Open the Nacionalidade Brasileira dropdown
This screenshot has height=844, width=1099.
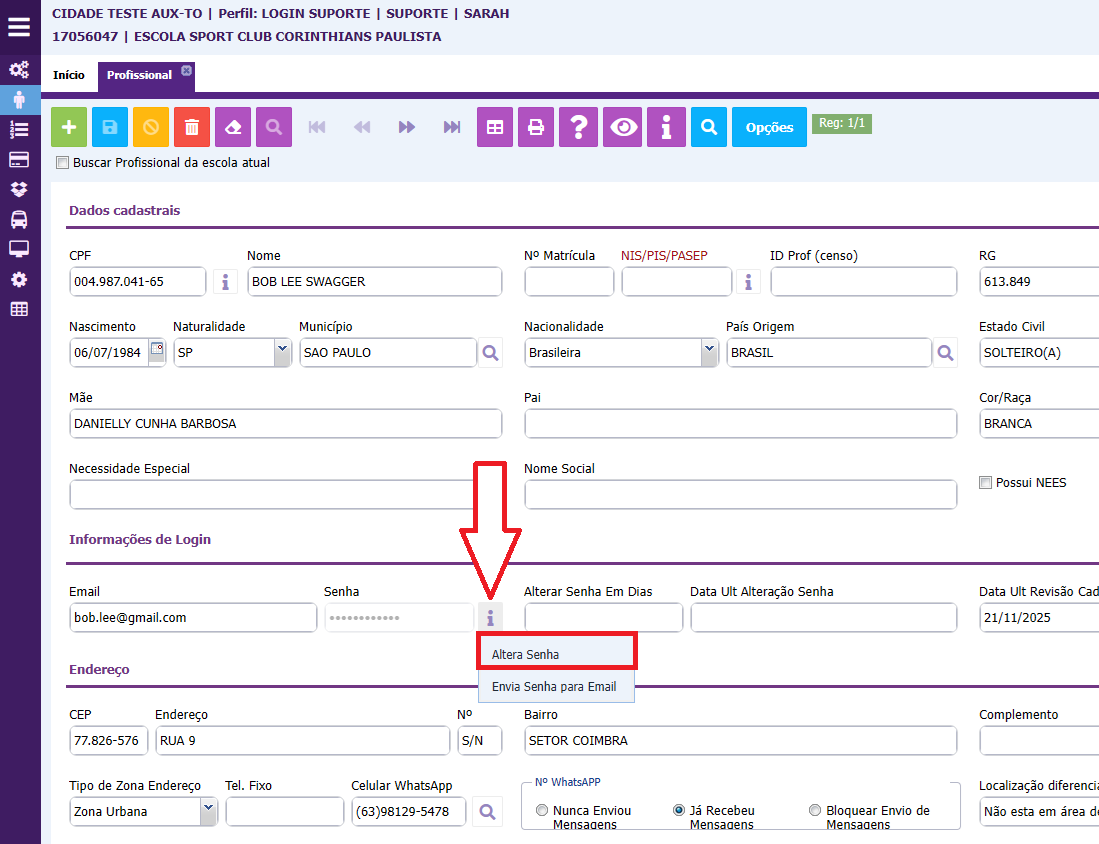709,352
